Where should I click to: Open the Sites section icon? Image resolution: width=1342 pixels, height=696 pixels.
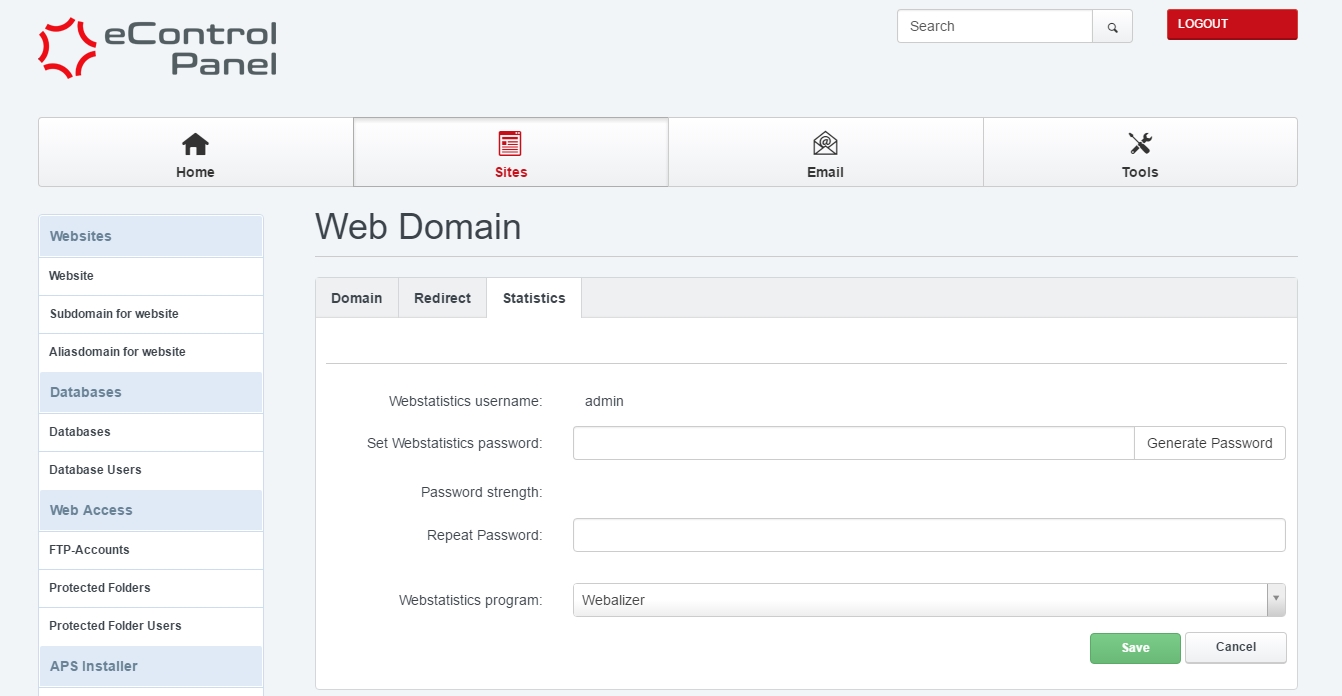click(x=510, y=144)
